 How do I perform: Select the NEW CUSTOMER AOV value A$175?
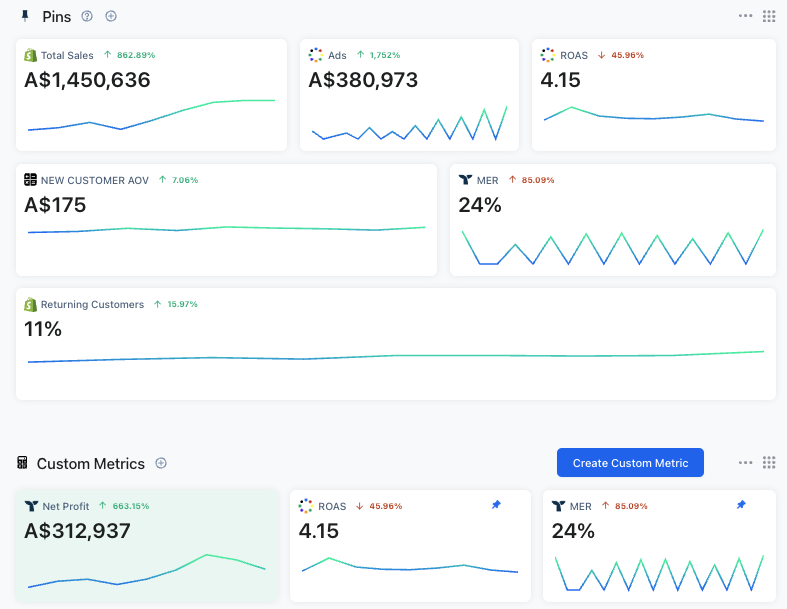[x=55, y=205]
